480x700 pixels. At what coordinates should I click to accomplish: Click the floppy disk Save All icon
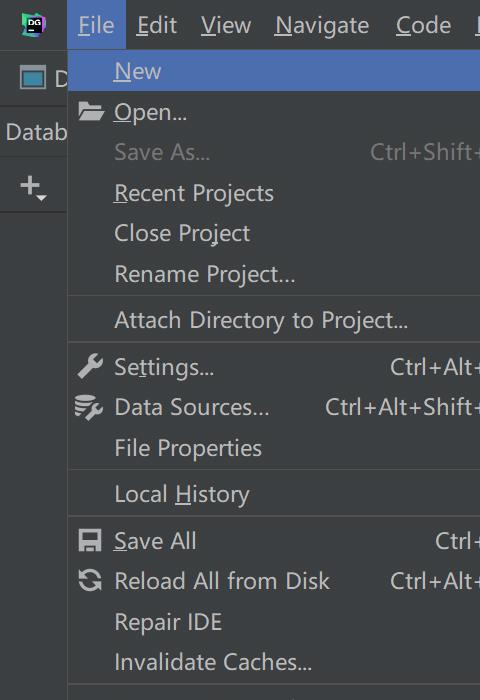(x=90, y=541)
